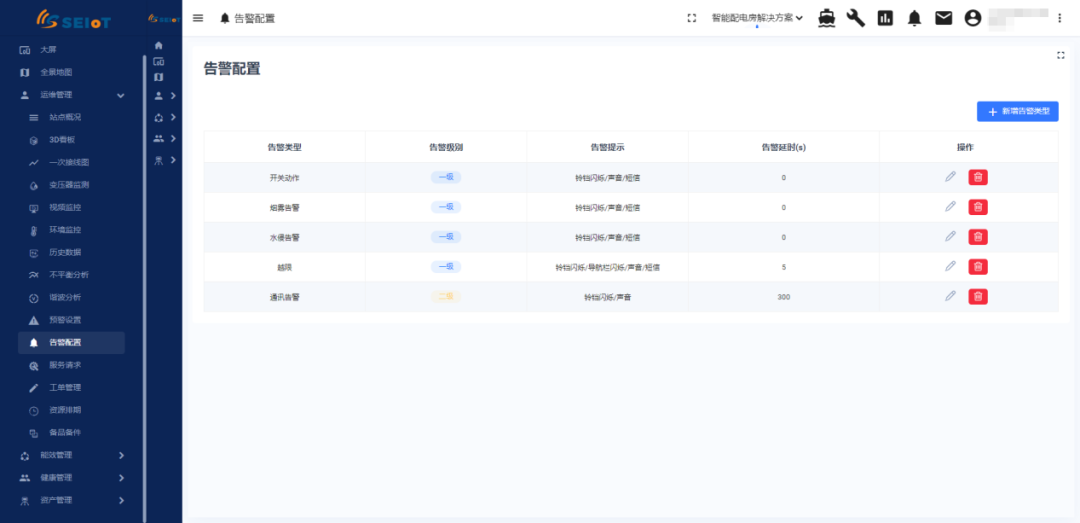Click the 新增告警类型 button
The height and width of the screenshot is (523, 1080).
[x=1017, y=112]
